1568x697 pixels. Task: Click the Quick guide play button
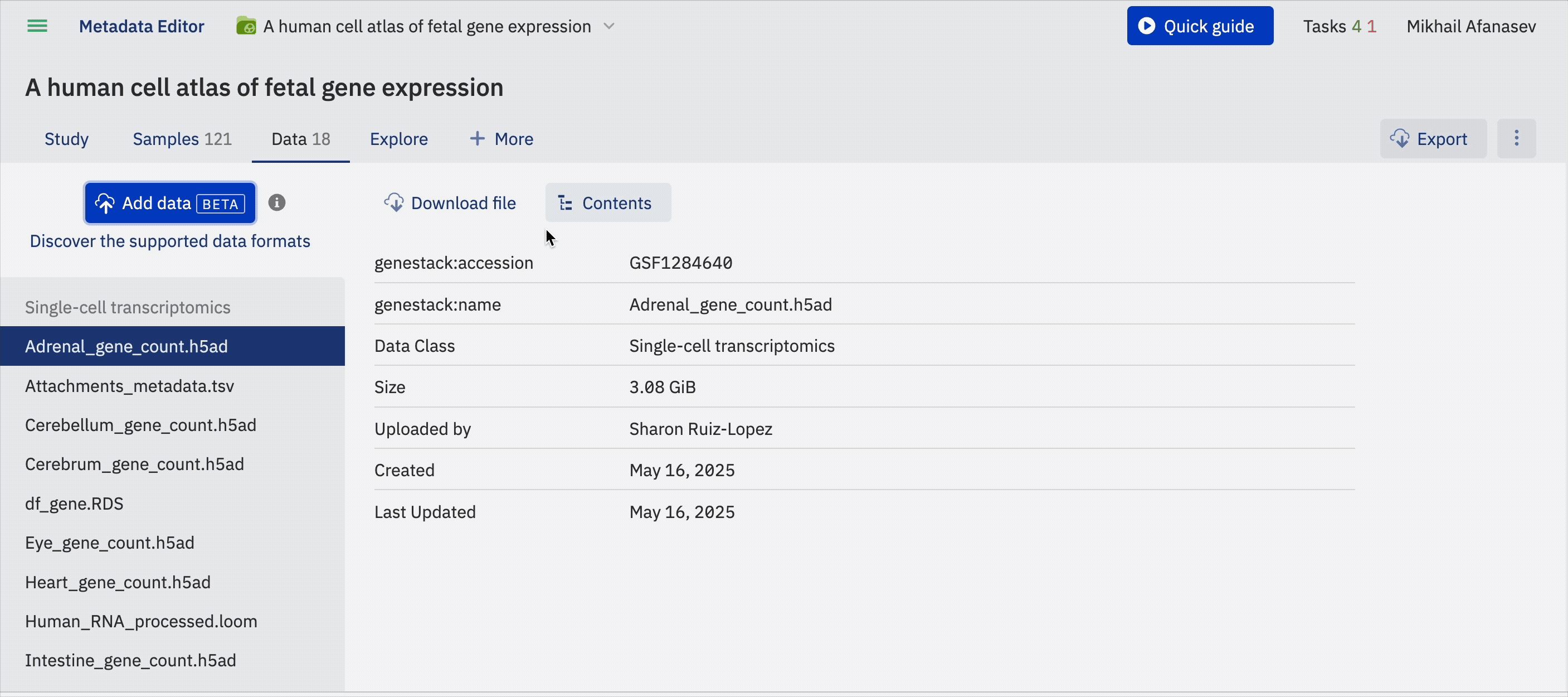point(1199,26)
